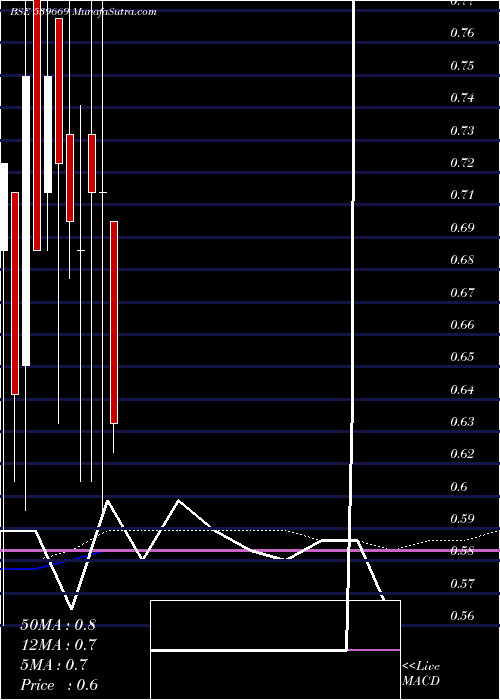The height and width of the screenshot is (700, 500).
Task: Click inside the Live MACD inset panel
Action: [x=275, y=650]
